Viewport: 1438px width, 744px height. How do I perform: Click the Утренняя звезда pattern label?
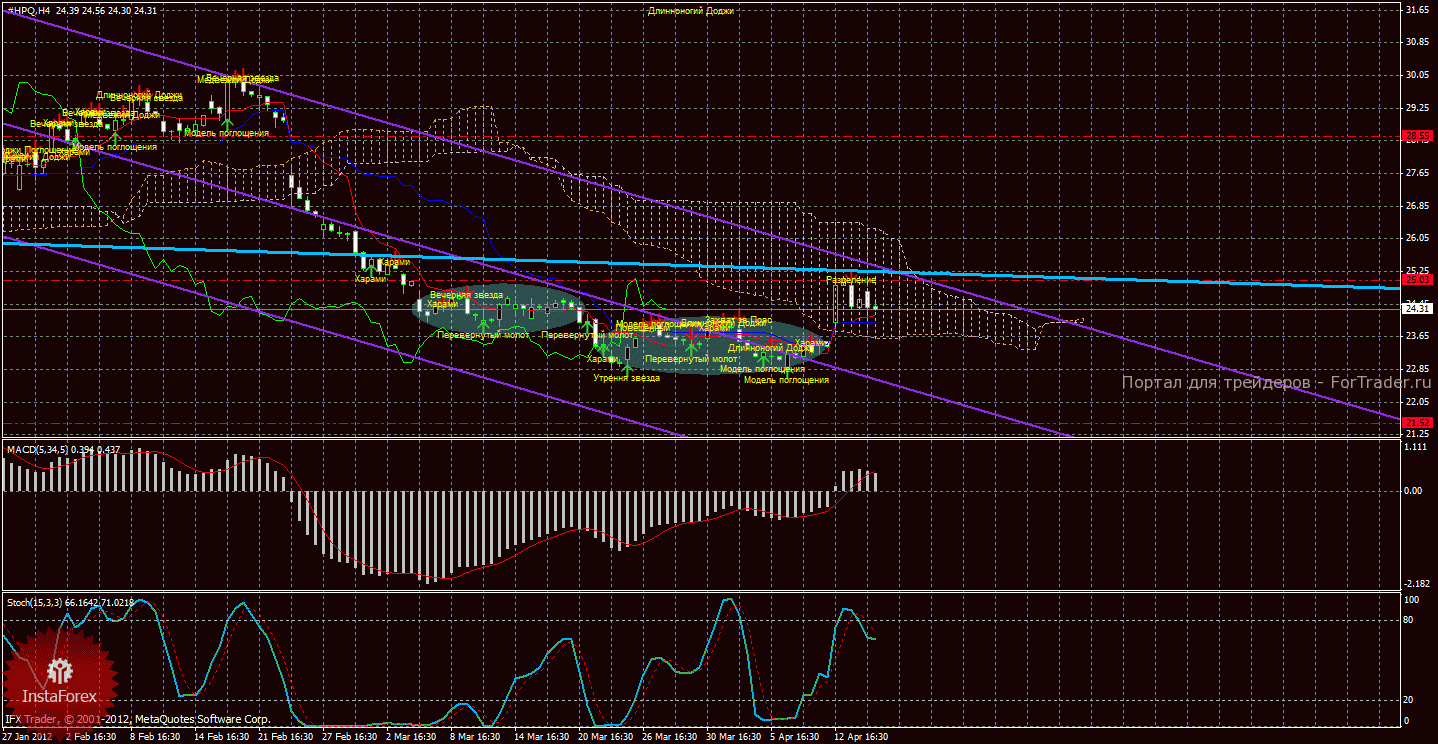click(x=626, y=378)
